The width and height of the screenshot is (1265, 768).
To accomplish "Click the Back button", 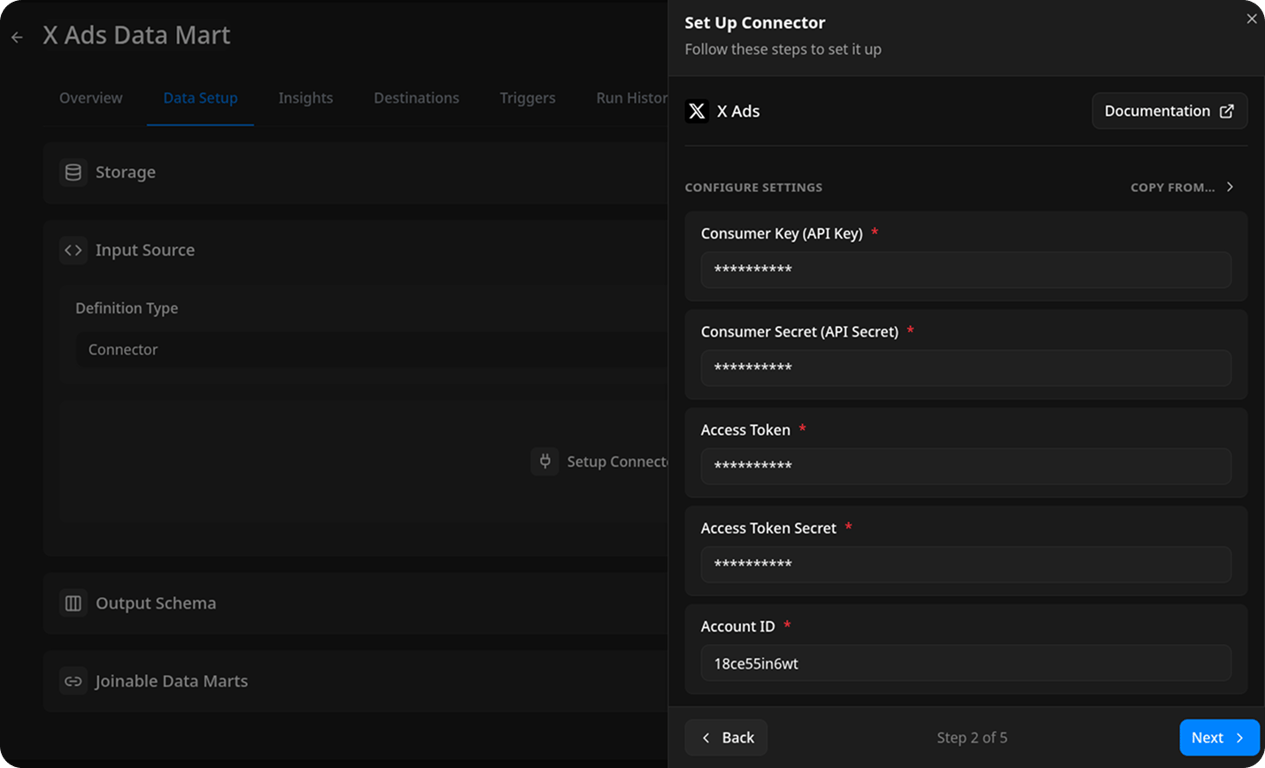I will 726,738.
